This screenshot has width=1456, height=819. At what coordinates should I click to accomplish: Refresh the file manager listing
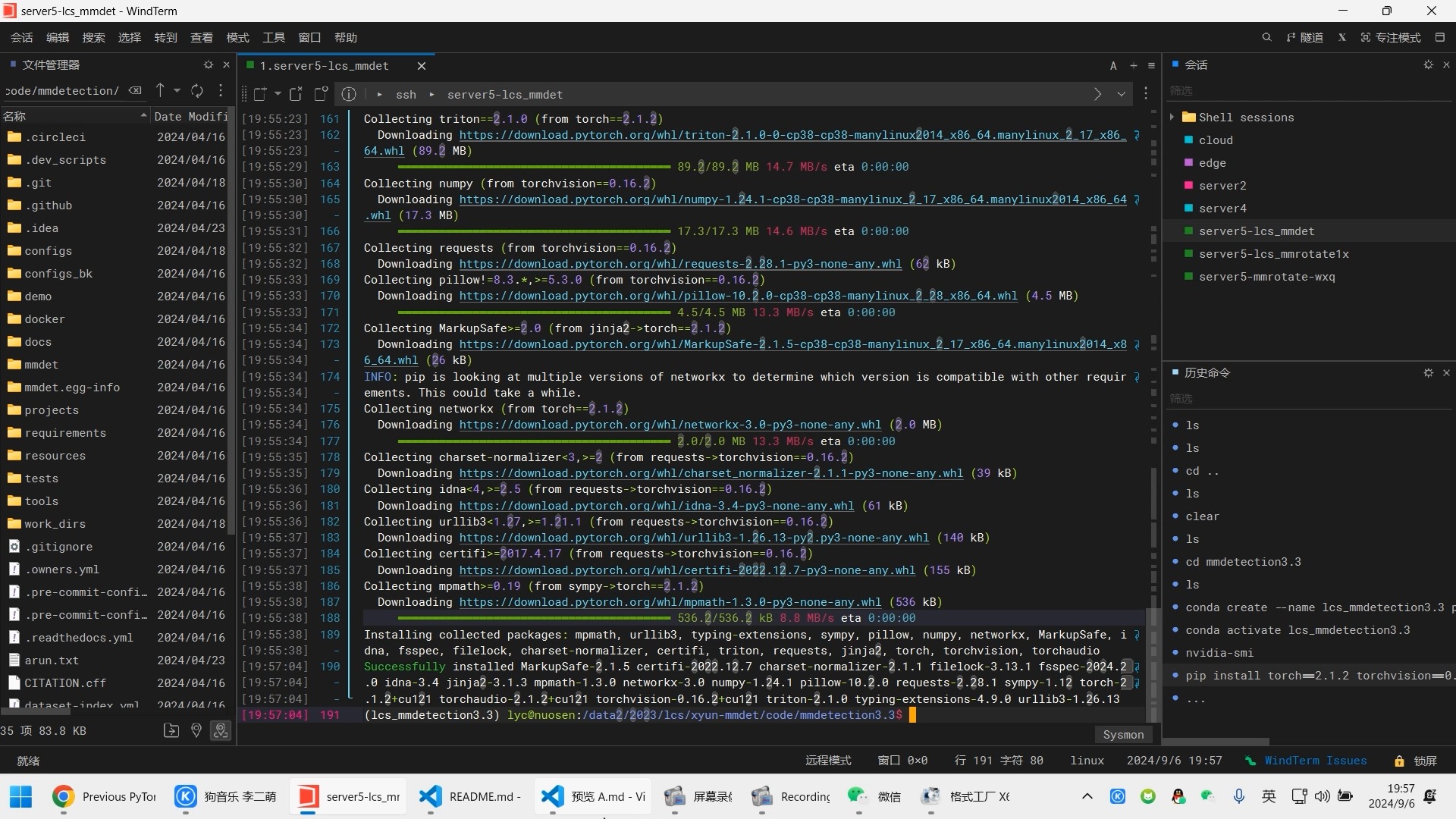tap(197, 91)
